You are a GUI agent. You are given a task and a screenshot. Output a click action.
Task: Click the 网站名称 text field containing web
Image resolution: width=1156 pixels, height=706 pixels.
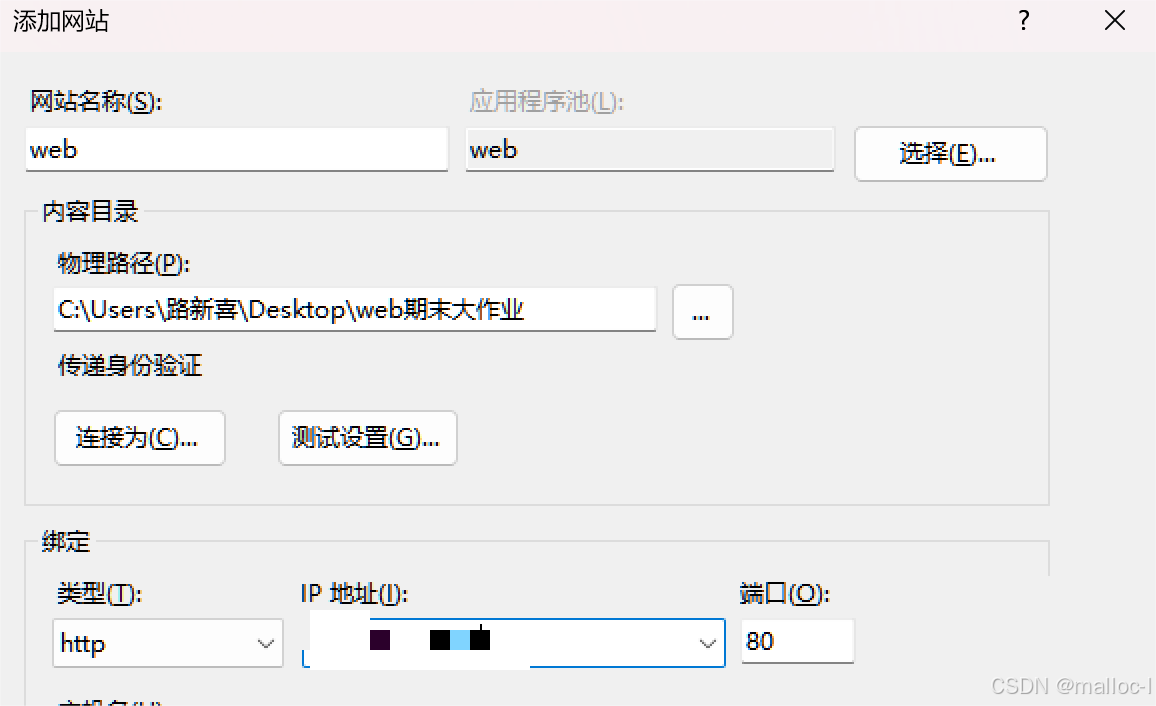pyautogui.click(x=237, y=150)
